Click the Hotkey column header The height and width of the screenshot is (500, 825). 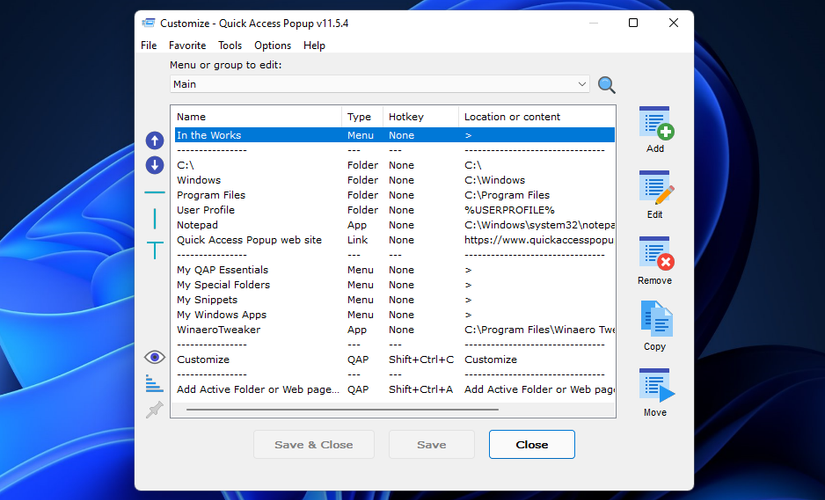tap(421, 117)
